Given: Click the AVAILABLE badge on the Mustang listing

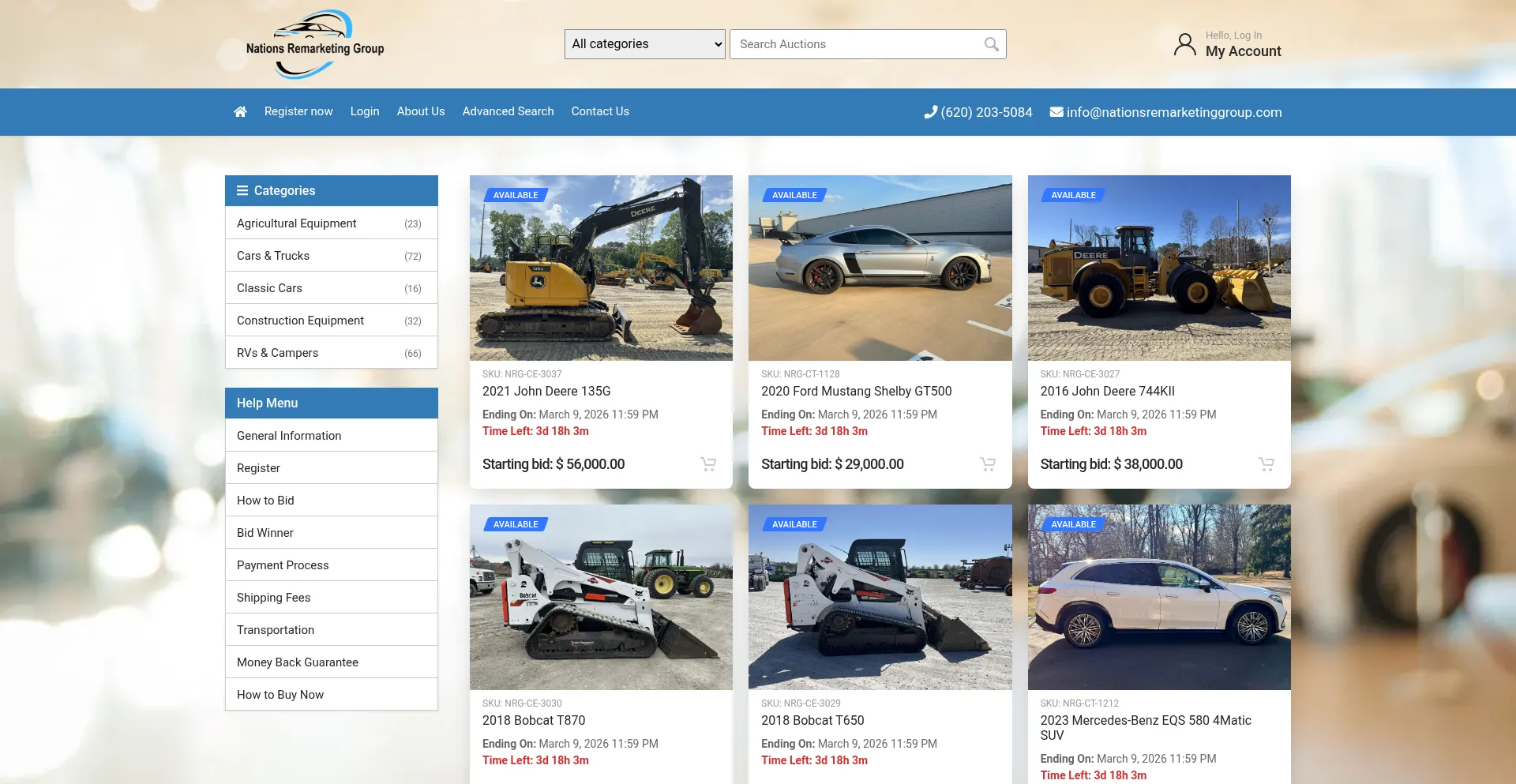Looking at the screenshot, I should (x=794, y=195).
